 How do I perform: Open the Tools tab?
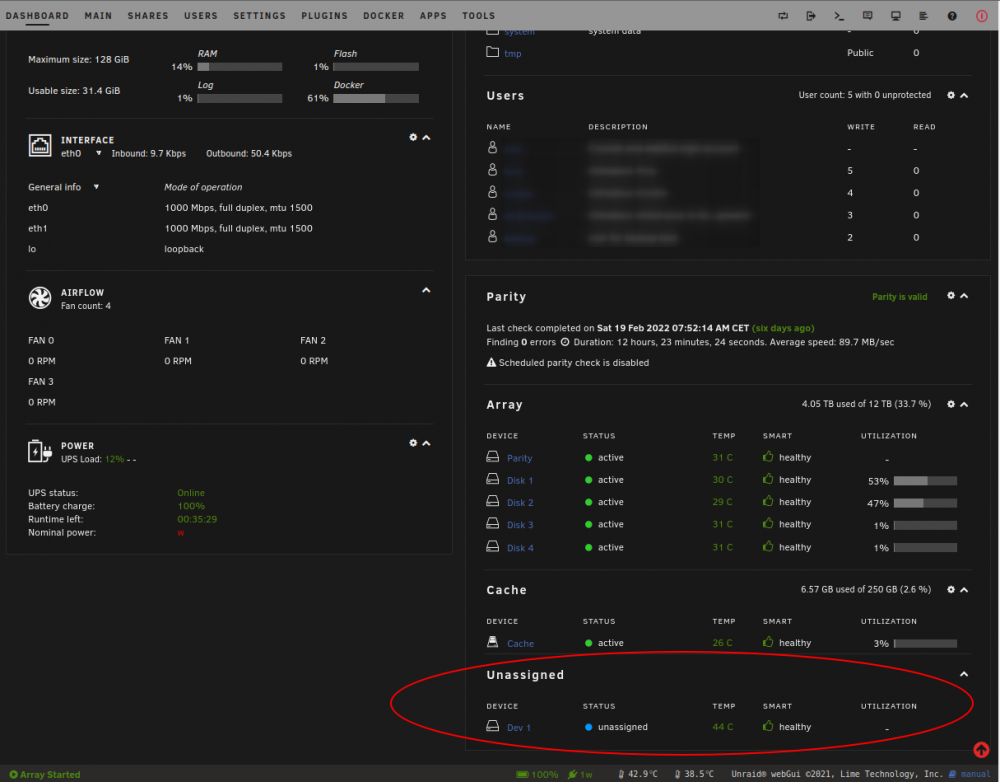479,16
